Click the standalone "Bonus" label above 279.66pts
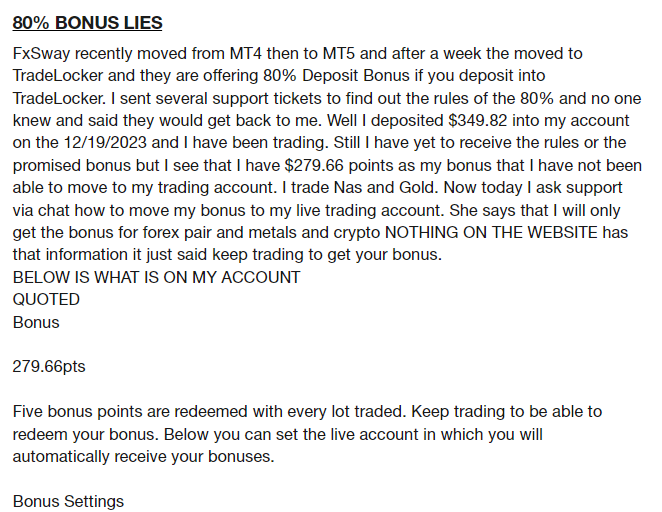 [x=36, y=323]
